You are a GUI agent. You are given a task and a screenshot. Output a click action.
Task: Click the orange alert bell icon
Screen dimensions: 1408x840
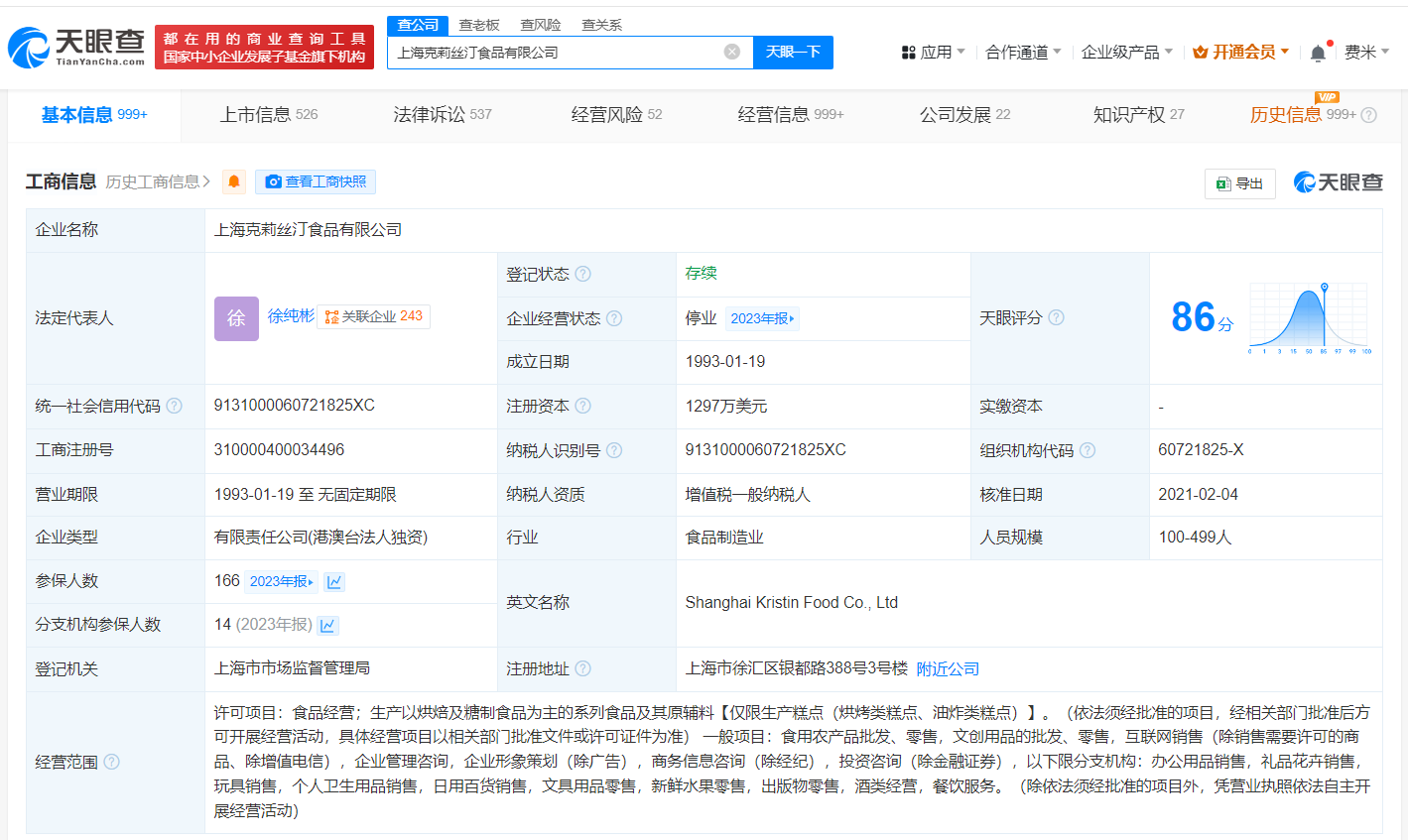[234, 181]
